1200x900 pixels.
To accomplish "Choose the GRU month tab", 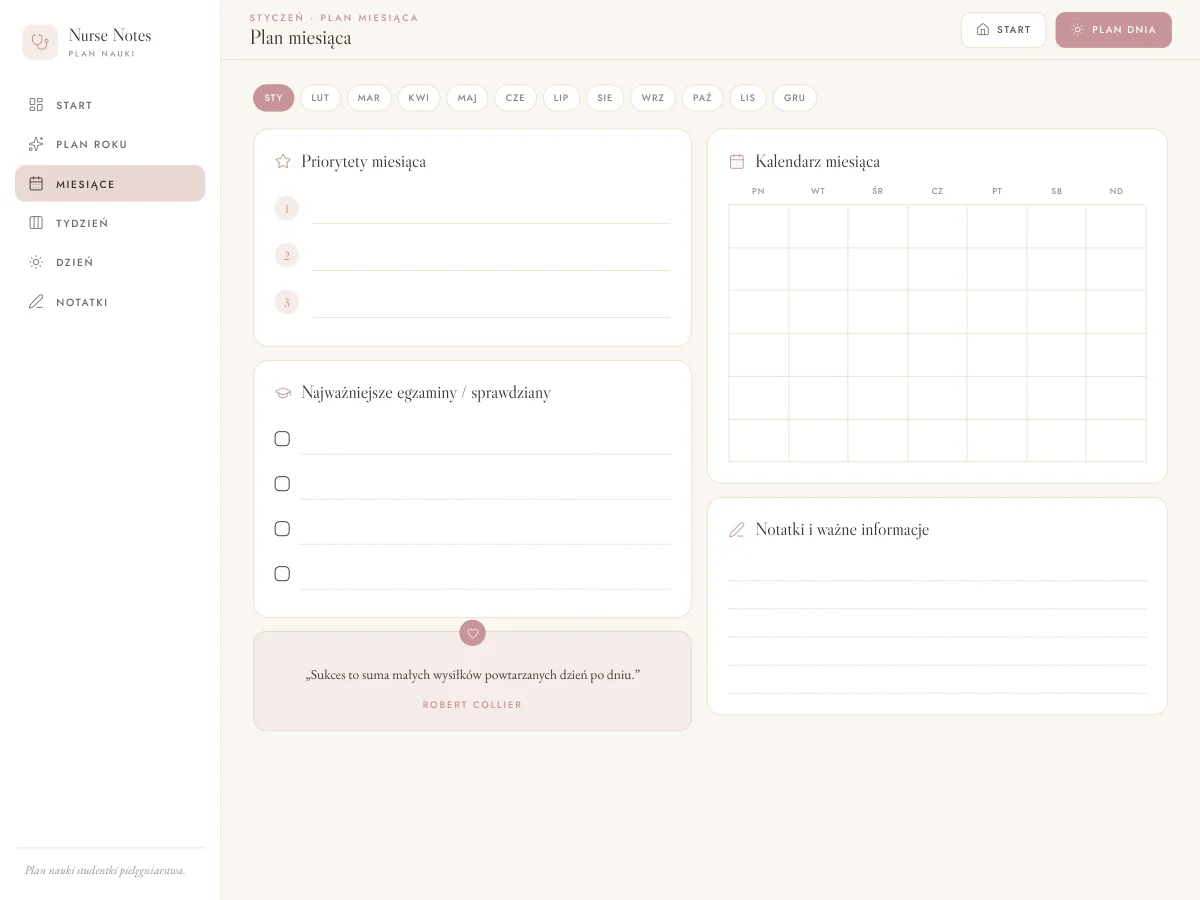I will pos(795,98).
